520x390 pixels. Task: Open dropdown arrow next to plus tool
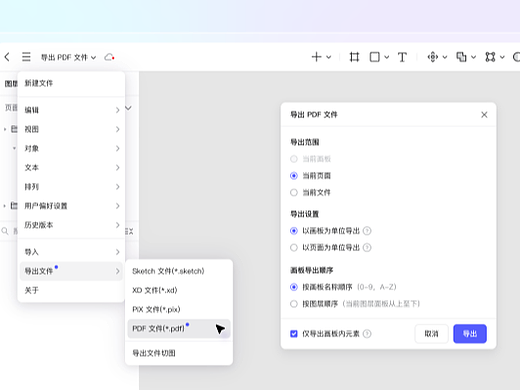click(x=329, y=57)
